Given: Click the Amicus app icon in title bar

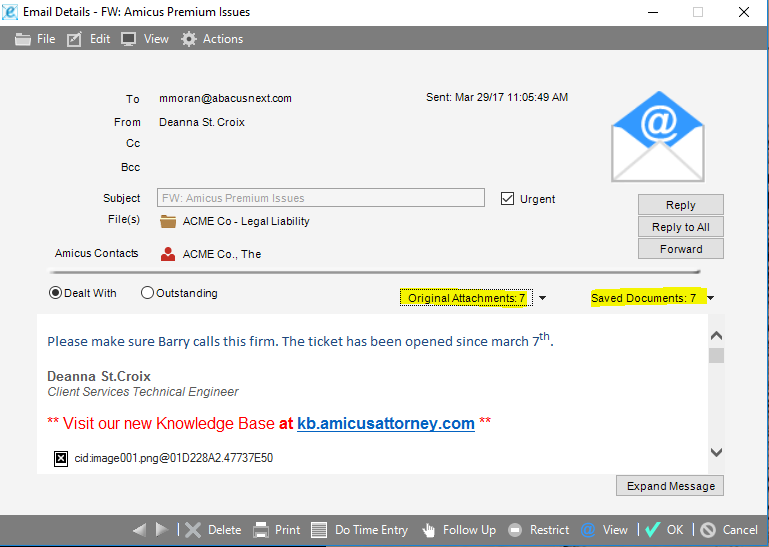Looking at the screenshot, I should point(10,12).
